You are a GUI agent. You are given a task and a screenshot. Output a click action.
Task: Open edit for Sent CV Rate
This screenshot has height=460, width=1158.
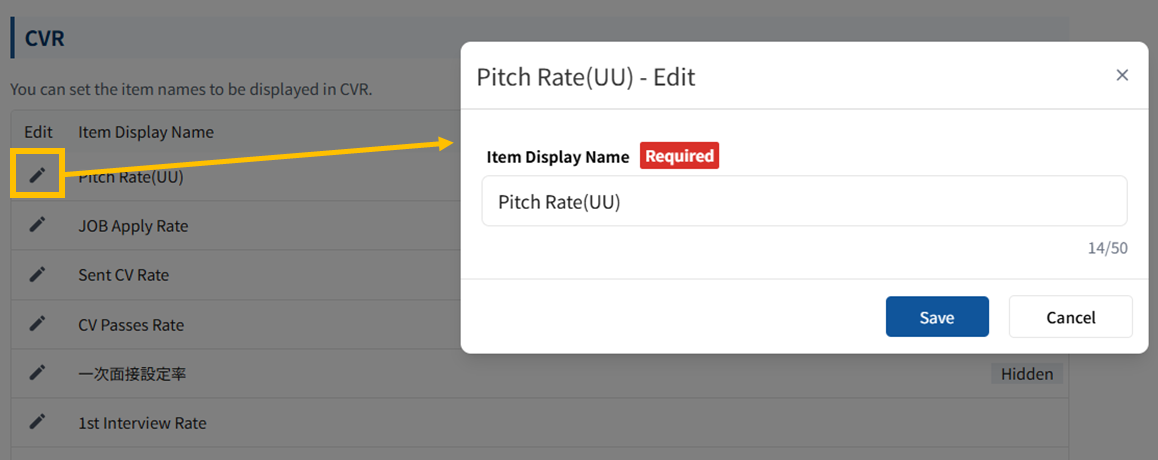pos(37,274)
